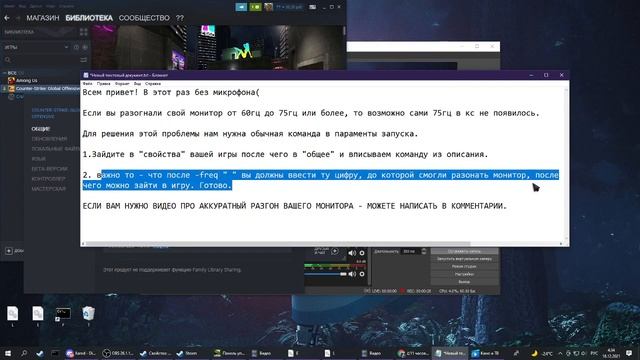Go back with Steam's left arrow
640x360 pixels.
click(7, 18)
